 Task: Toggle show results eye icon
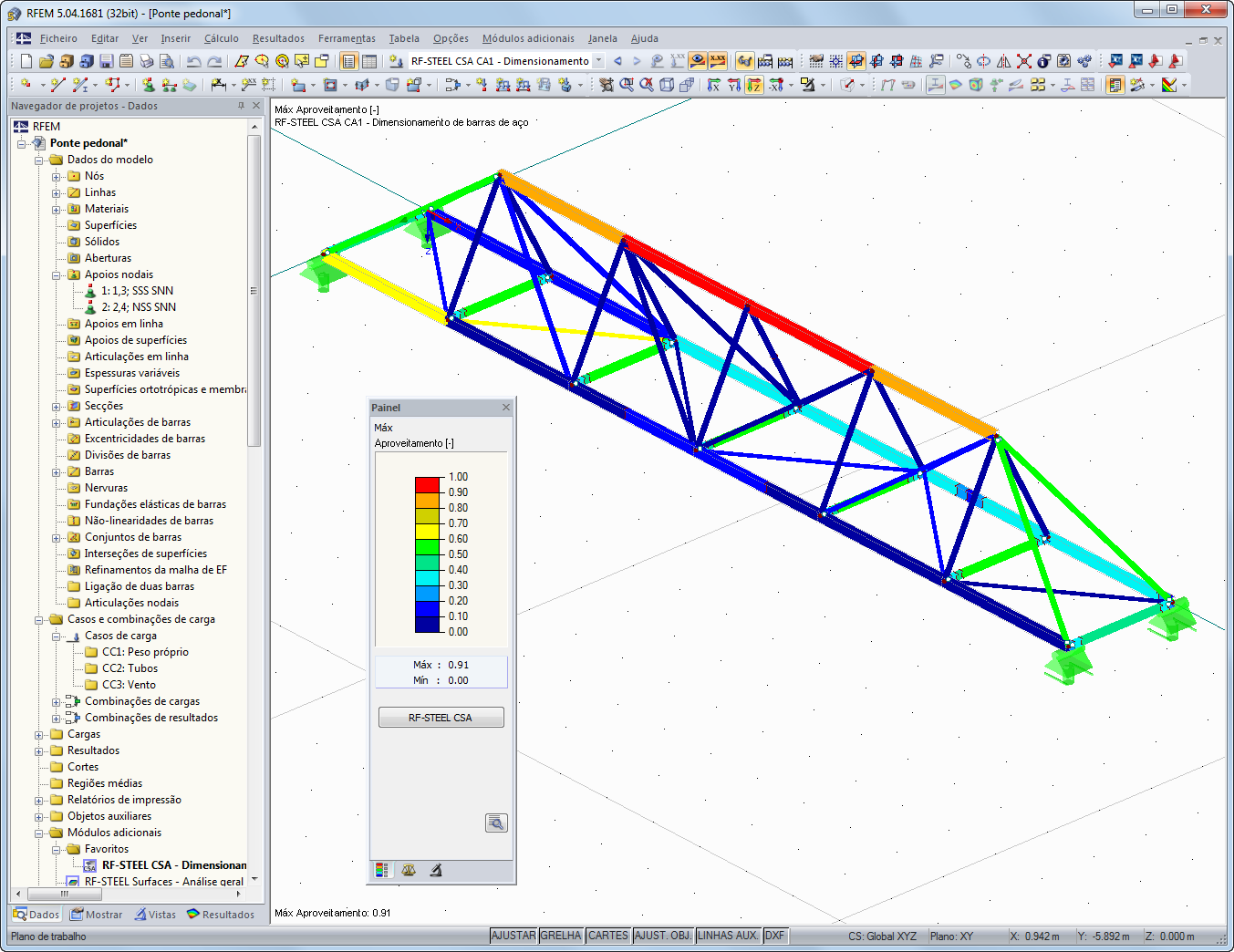(698, 61)
